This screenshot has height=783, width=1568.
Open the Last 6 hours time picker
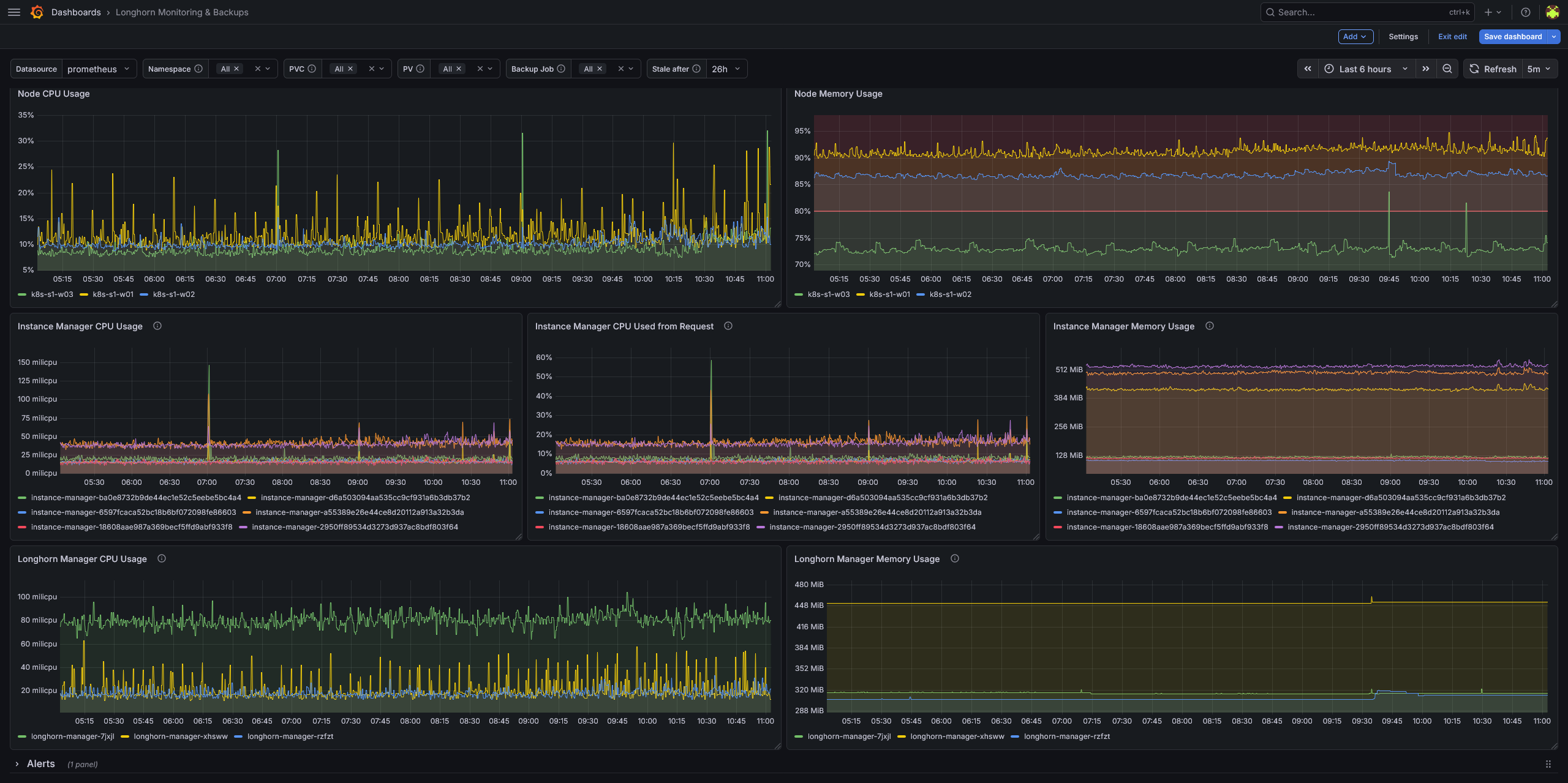pos(1365,69)
